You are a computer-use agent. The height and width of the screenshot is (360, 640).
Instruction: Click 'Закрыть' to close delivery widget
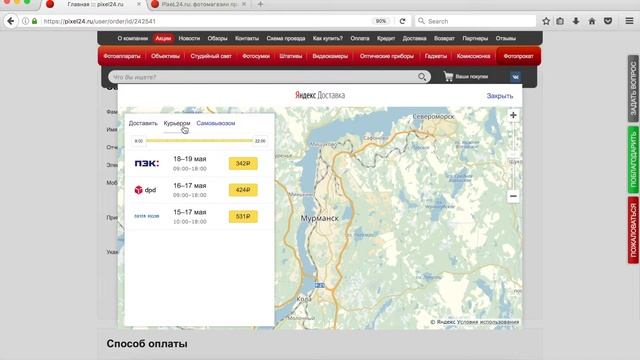click(500, 96)
